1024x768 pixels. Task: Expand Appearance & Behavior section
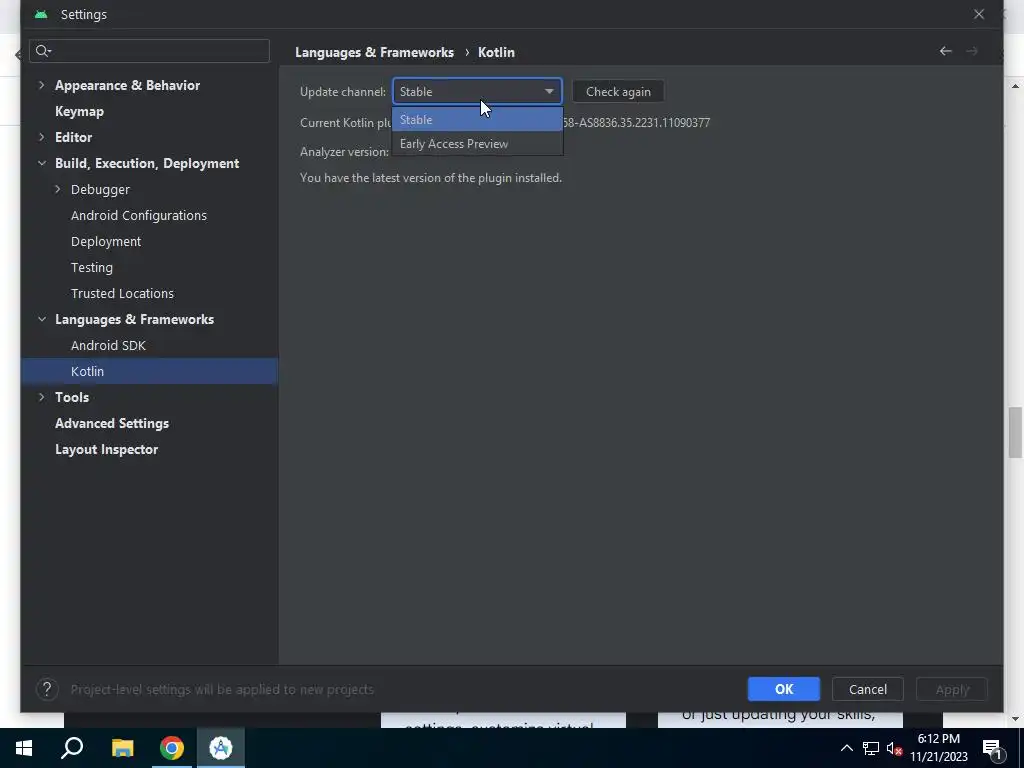pos(42,85)
